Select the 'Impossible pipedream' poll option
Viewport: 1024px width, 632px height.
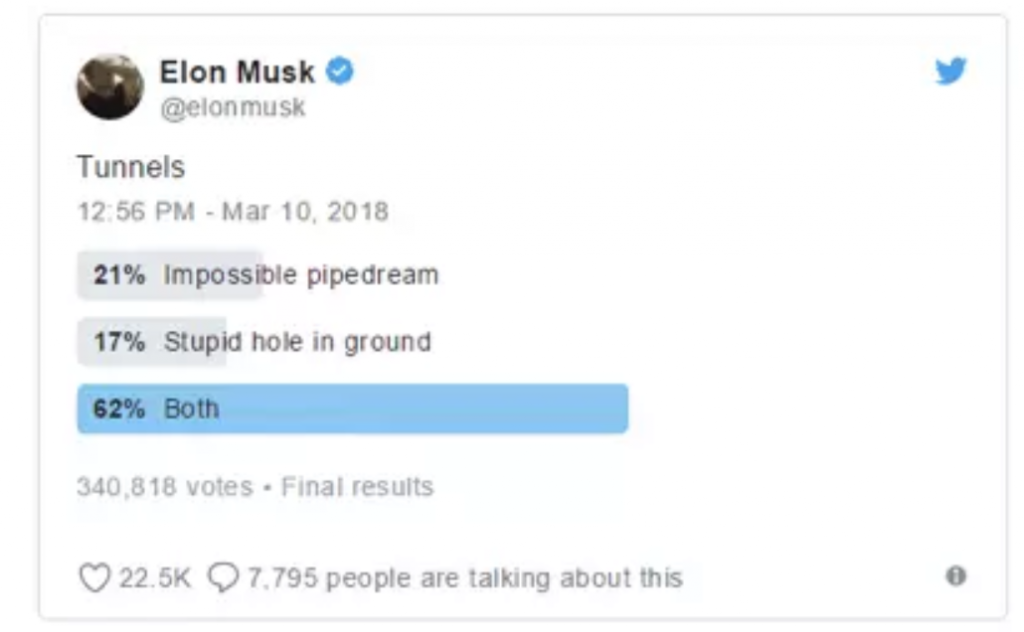301,275
